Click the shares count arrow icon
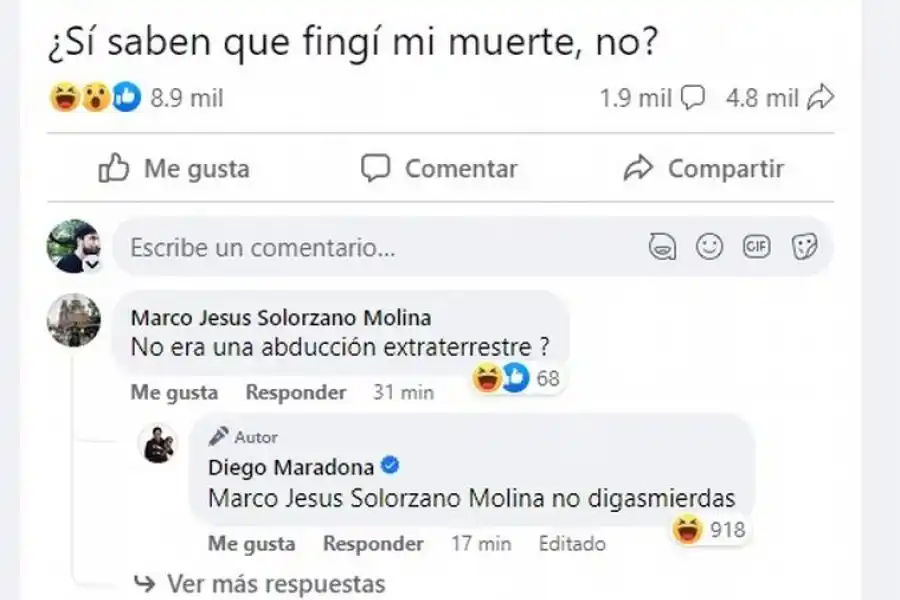This screenshot has width=900, height=600. point(820,98)
